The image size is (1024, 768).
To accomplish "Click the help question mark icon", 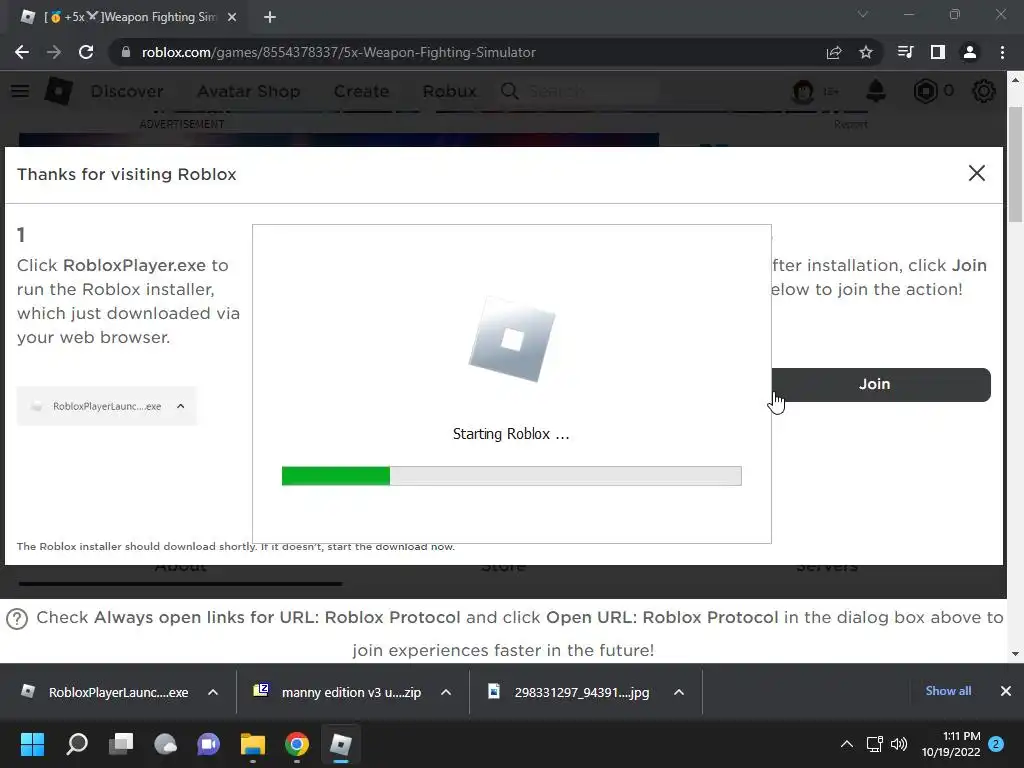I will 17,618.
